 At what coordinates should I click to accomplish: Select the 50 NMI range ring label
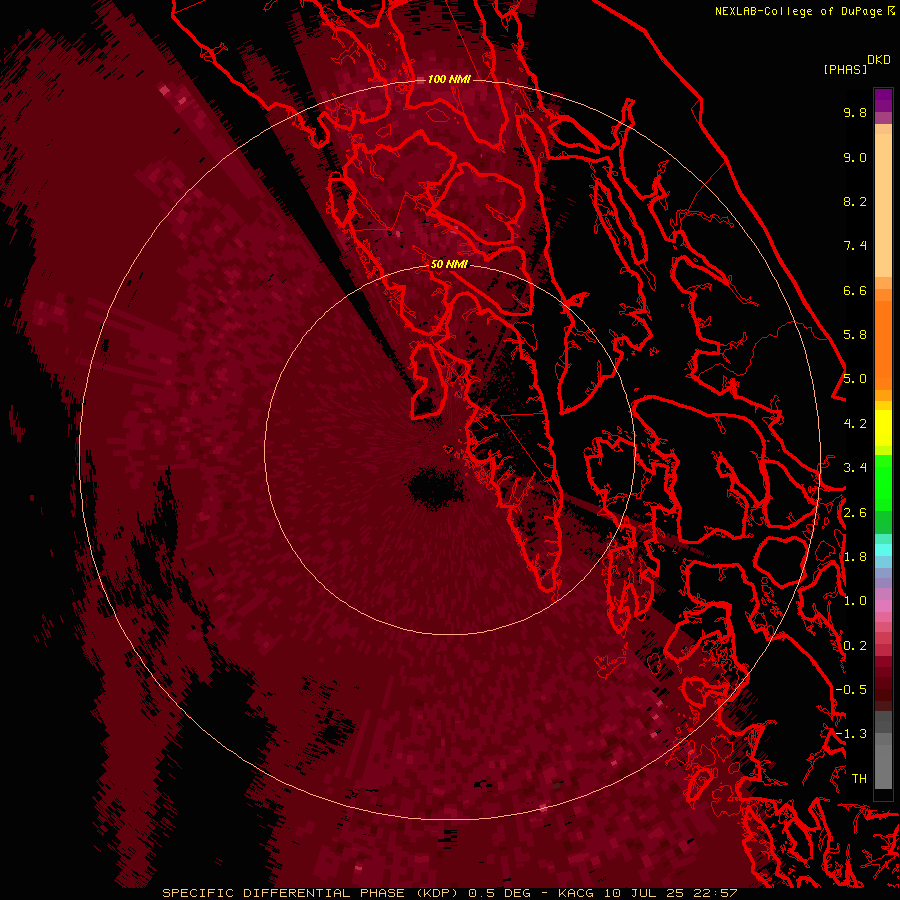[449, 264]
